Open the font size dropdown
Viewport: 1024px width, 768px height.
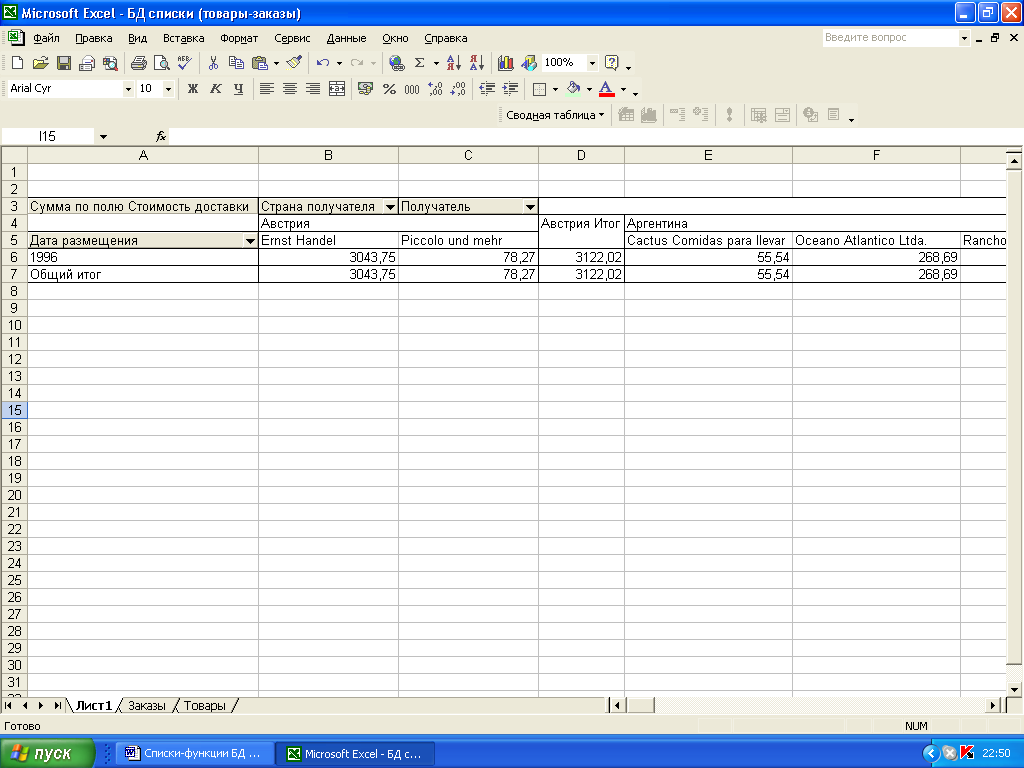click(168, 89)
